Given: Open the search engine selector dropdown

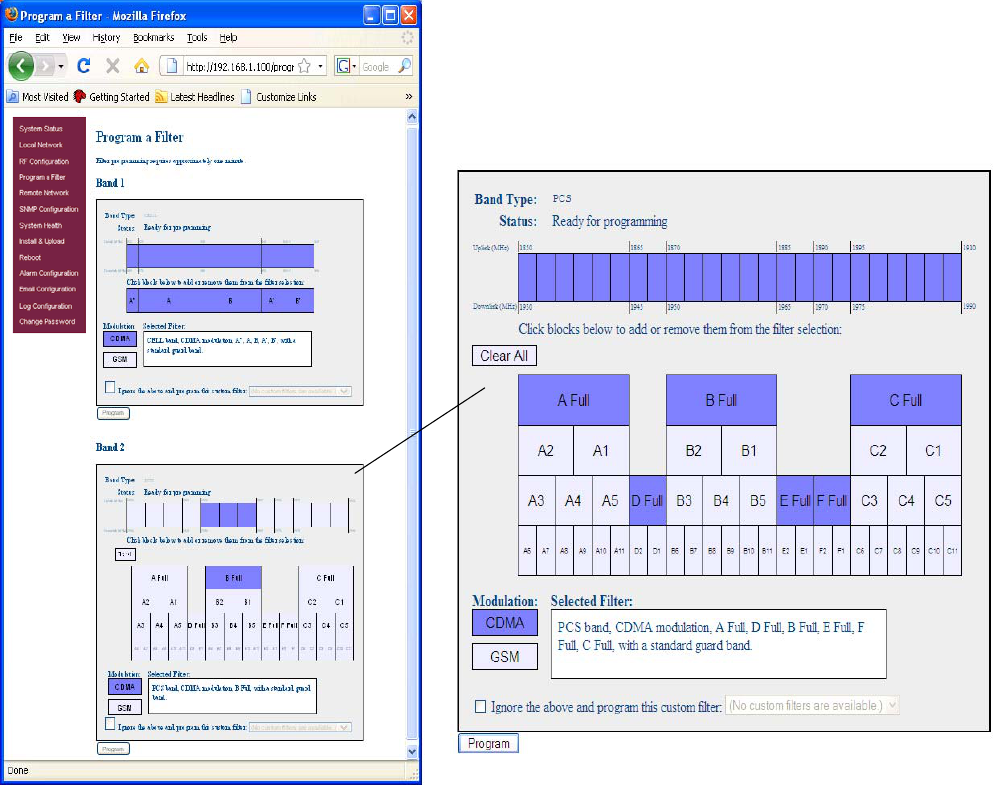Looking at the screenshot, I should tap(346, 66).
